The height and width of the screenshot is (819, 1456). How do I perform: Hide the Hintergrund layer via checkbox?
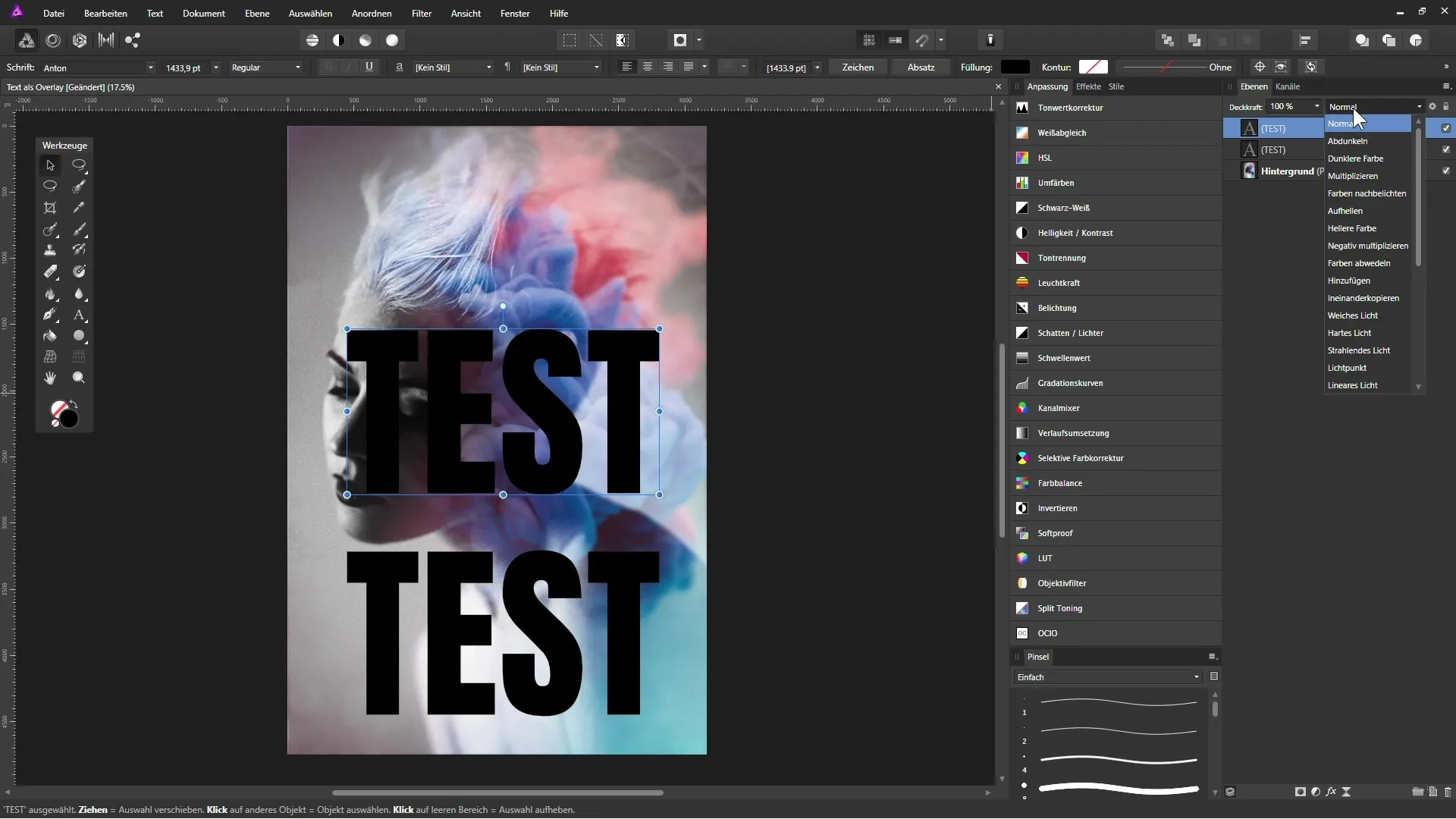tap(1446, 171)
